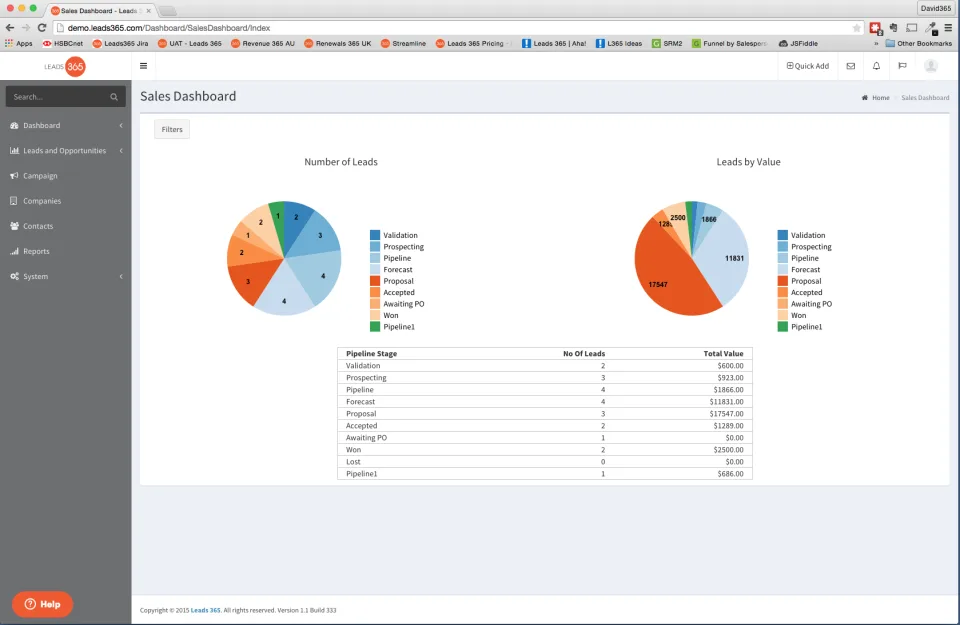Expand Leads and Opportunities submenu
The width and height of the screenshot is (960, 625).
(x=66, y=151)
